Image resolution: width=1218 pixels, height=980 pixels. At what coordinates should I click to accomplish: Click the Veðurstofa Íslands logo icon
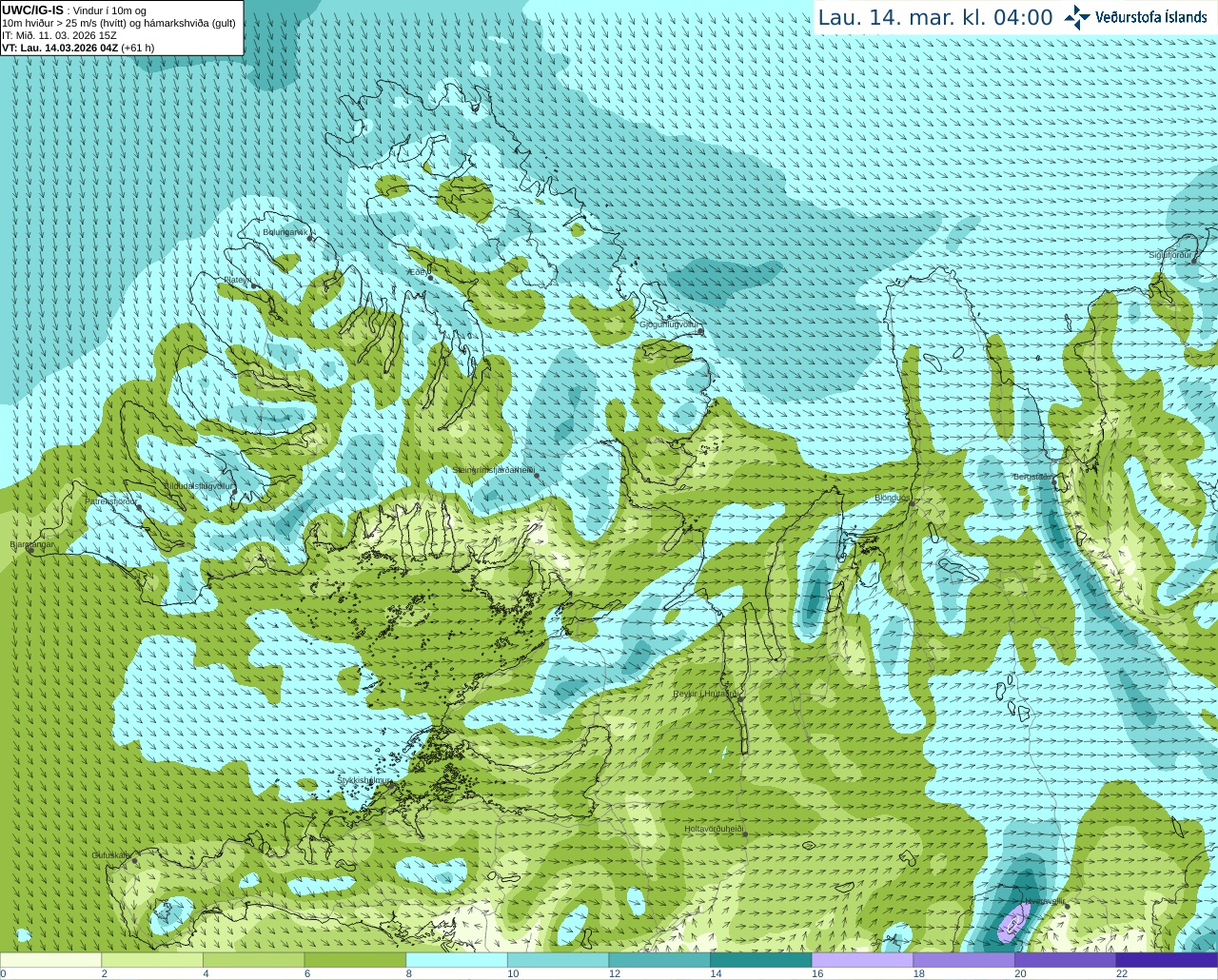(1077, 17)
